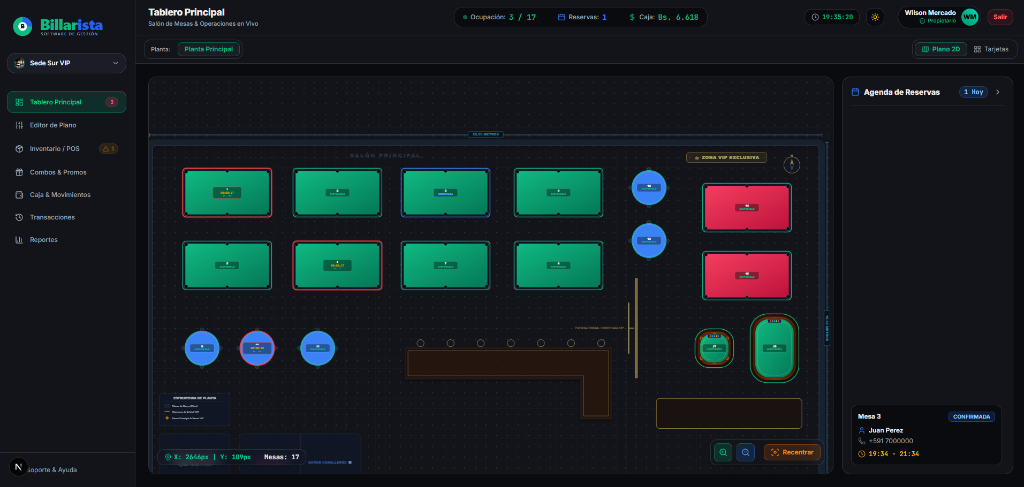Click the warning badge on Inventario / POS
The image size is (1024, 487).
tap(108, 149)
